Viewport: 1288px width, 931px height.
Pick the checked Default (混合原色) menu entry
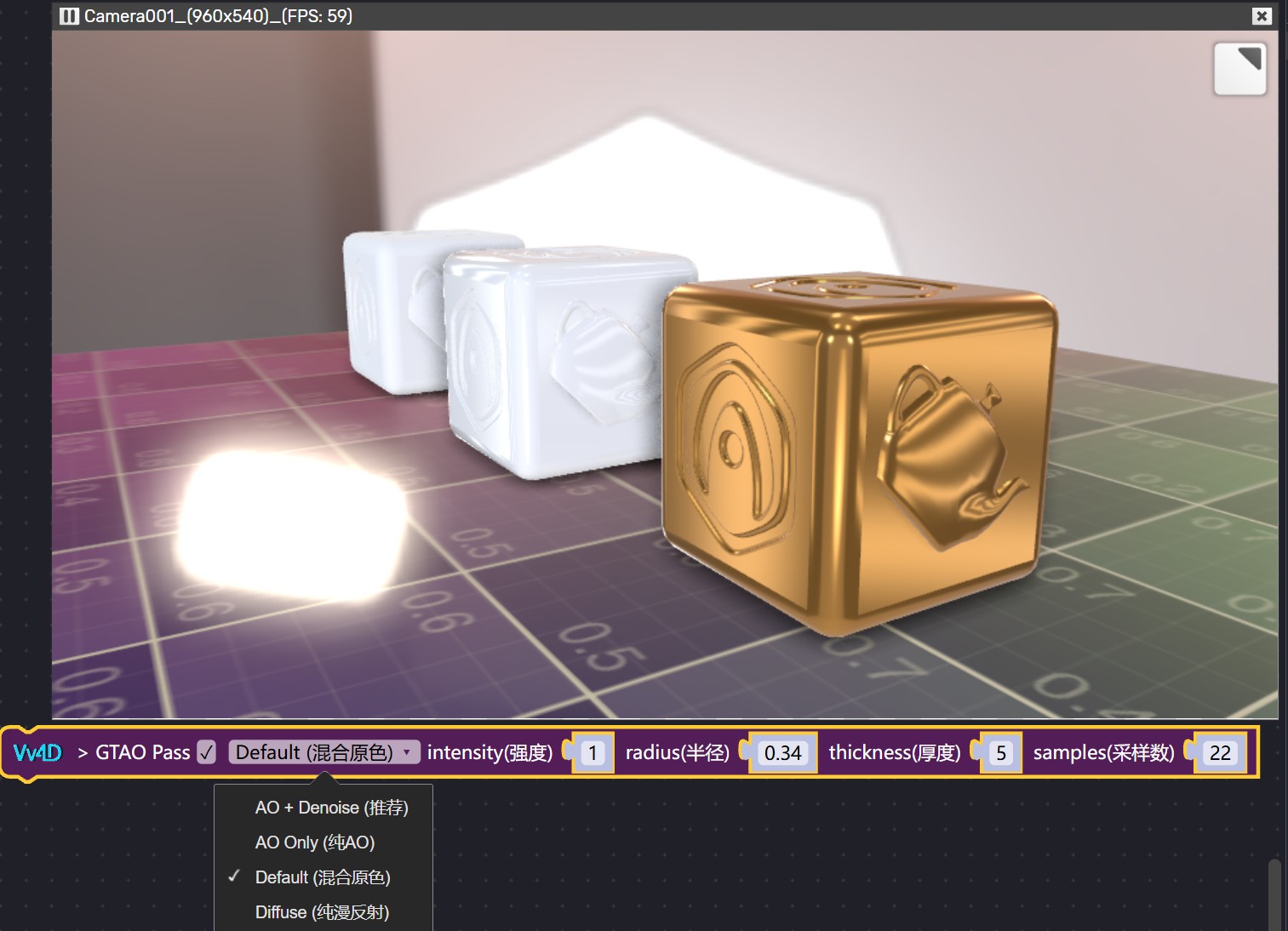(322, 877)
